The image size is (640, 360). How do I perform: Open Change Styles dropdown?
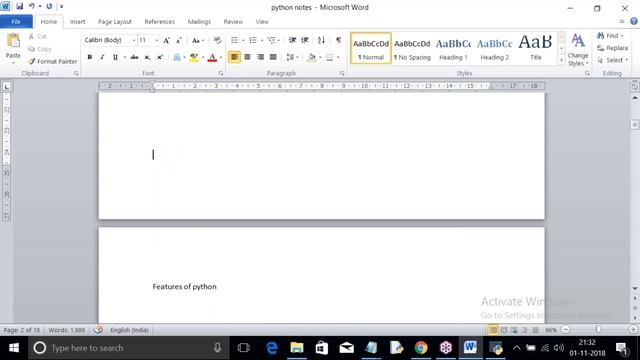coord(578,50)
